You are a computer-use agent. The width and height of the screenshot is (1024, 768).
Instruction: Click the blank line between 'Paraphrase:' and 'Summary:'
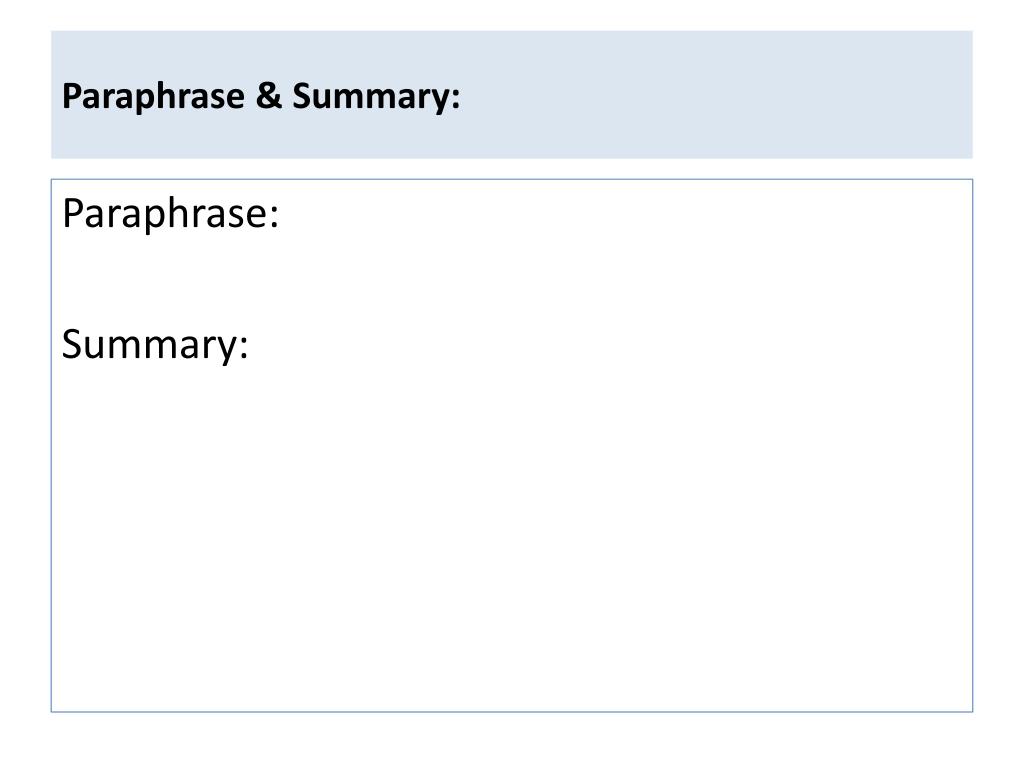(x=512, y=279)
